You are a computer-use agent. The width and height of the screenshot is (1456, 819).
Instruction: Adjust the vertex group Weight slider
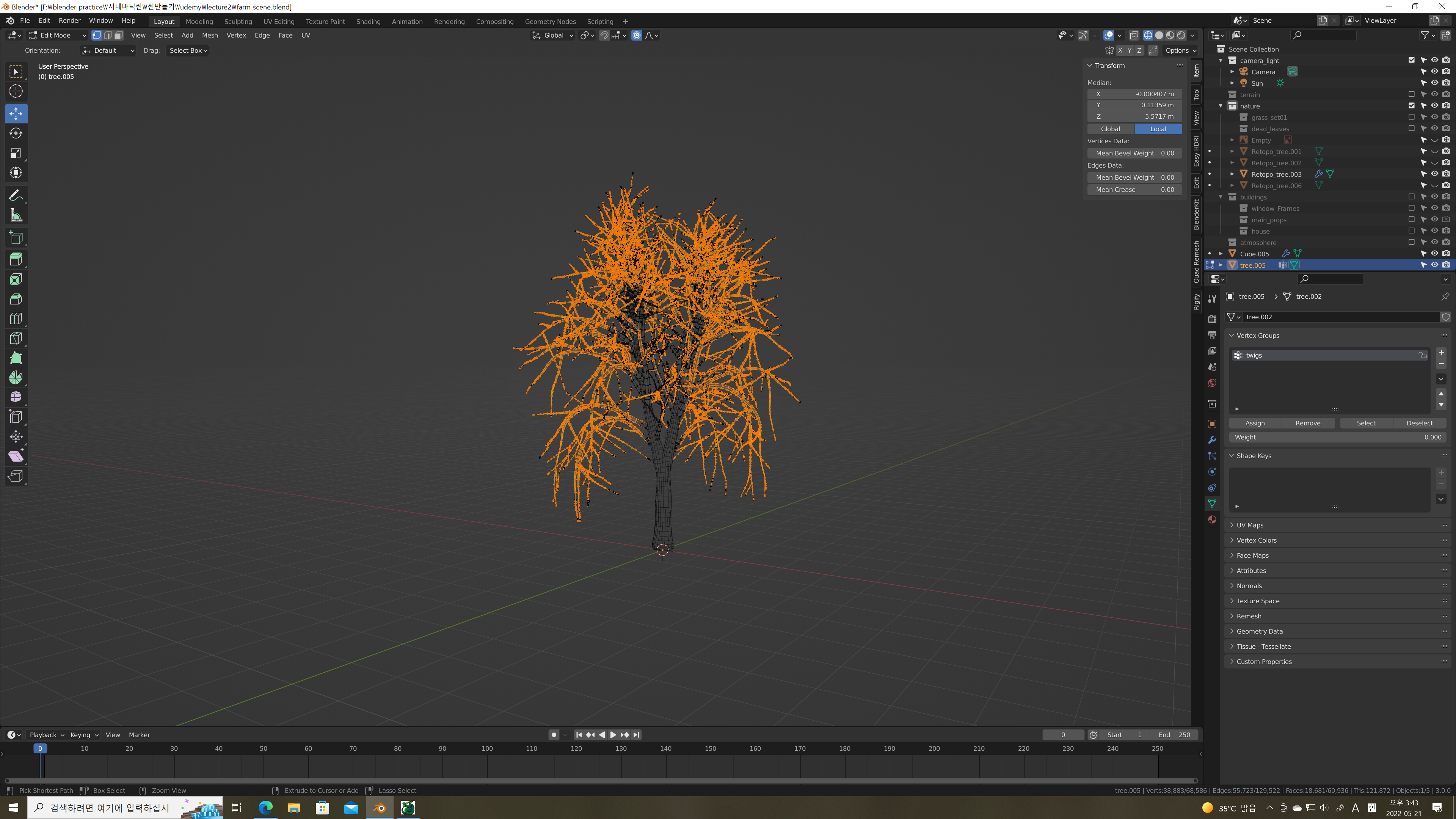1337,437
